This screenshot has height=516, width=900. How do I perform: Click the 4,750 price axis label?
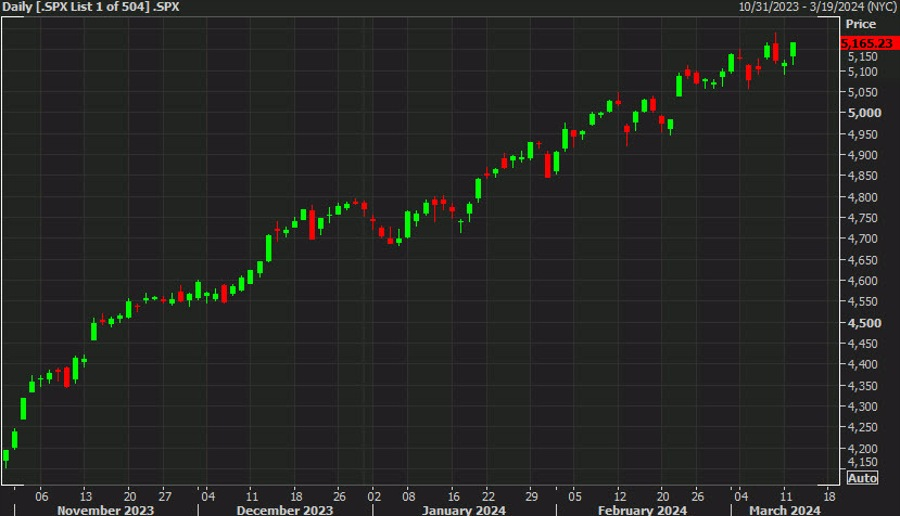pos(863,218)
